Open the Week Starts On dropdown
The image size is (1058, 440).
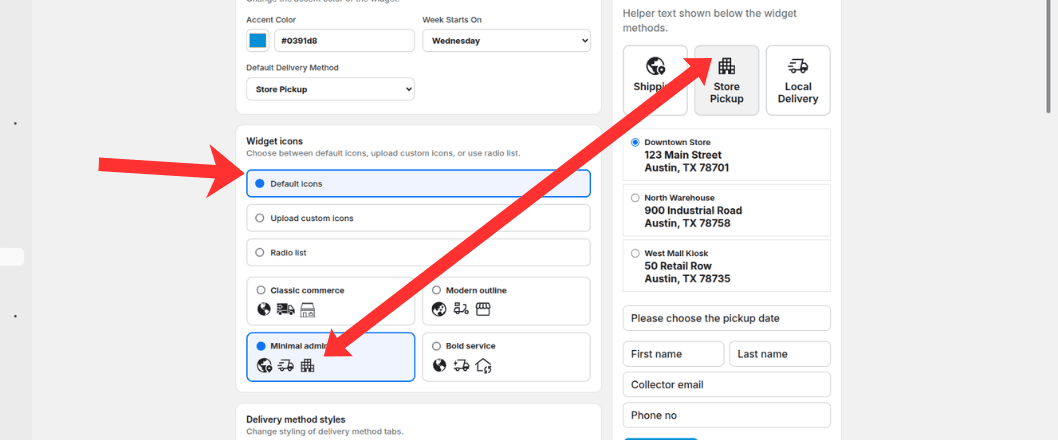(506, 40)
